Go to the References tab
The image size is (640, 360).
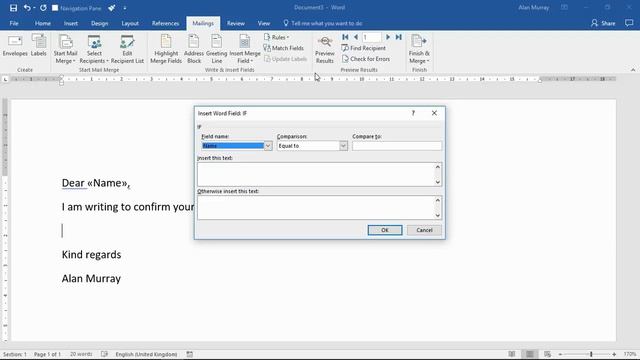(x=165, y=23)
